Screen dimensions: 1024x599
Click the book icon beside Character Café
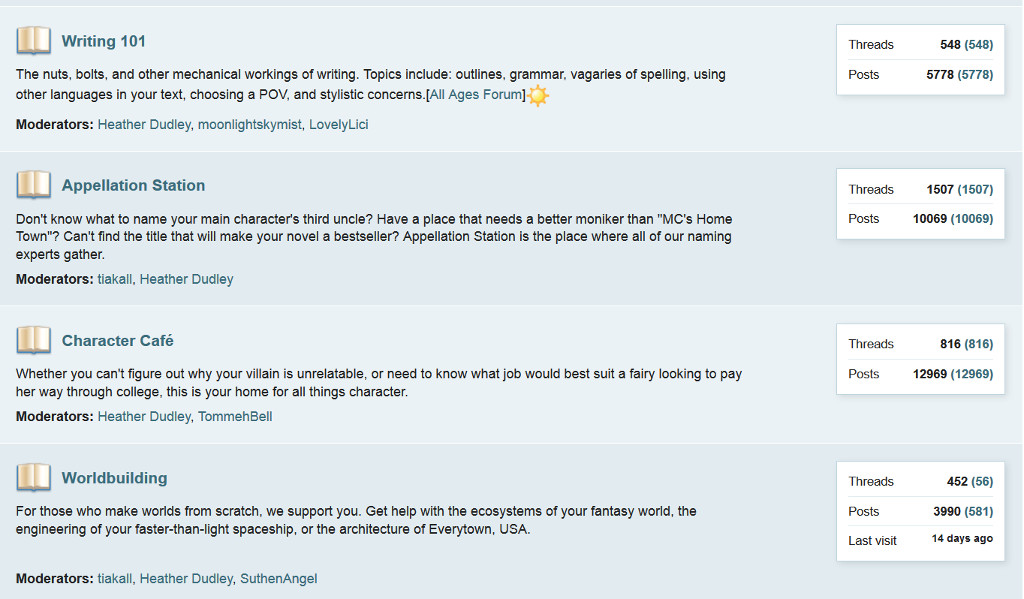coord(33,340)
